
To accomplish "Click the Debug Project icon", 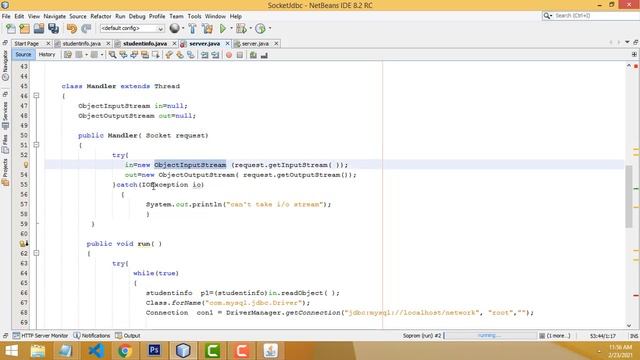I will point(241,29).
